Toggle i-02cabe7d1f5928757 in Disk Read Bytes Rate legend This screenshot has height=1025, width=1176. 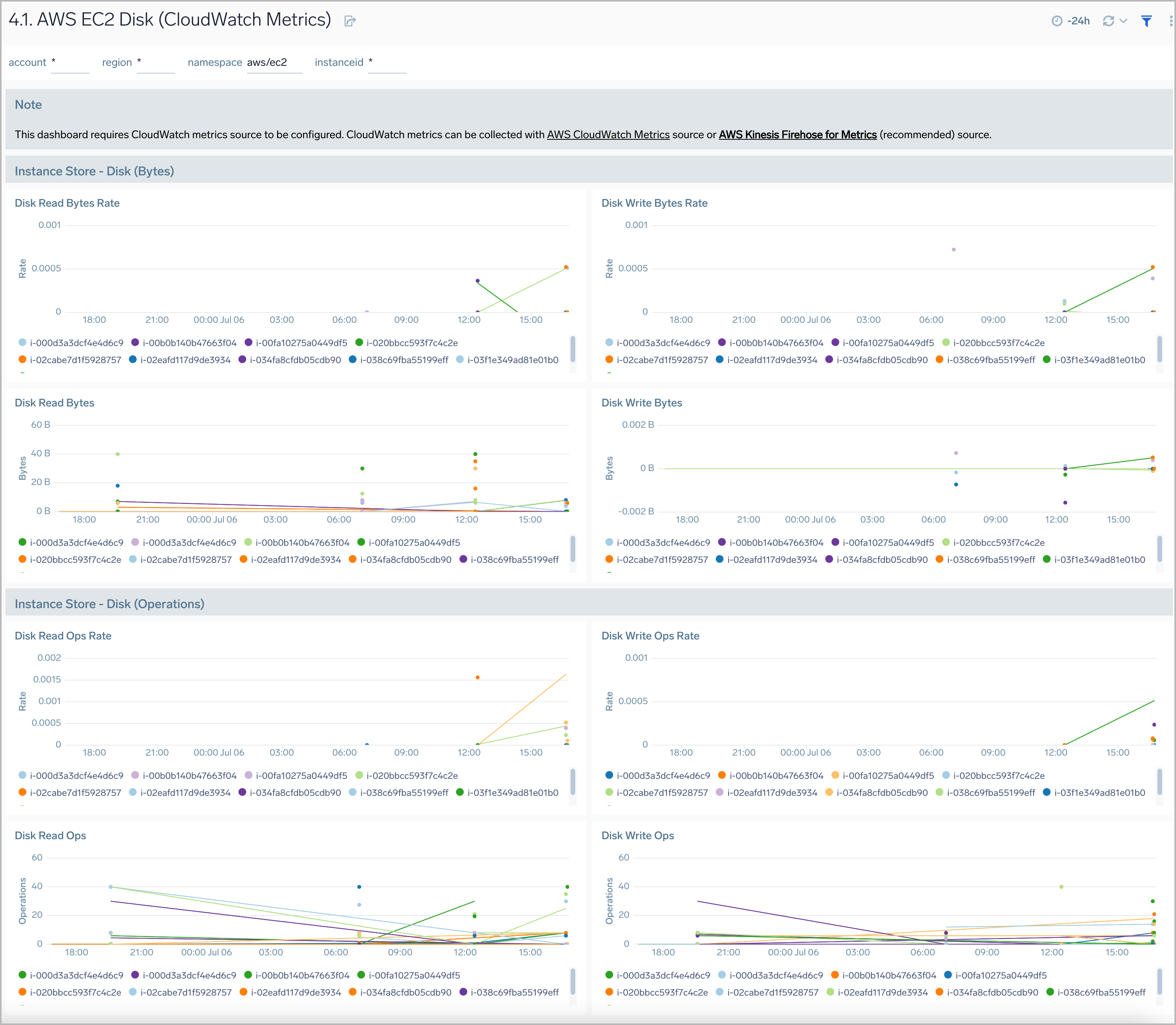tap(70, 360)
